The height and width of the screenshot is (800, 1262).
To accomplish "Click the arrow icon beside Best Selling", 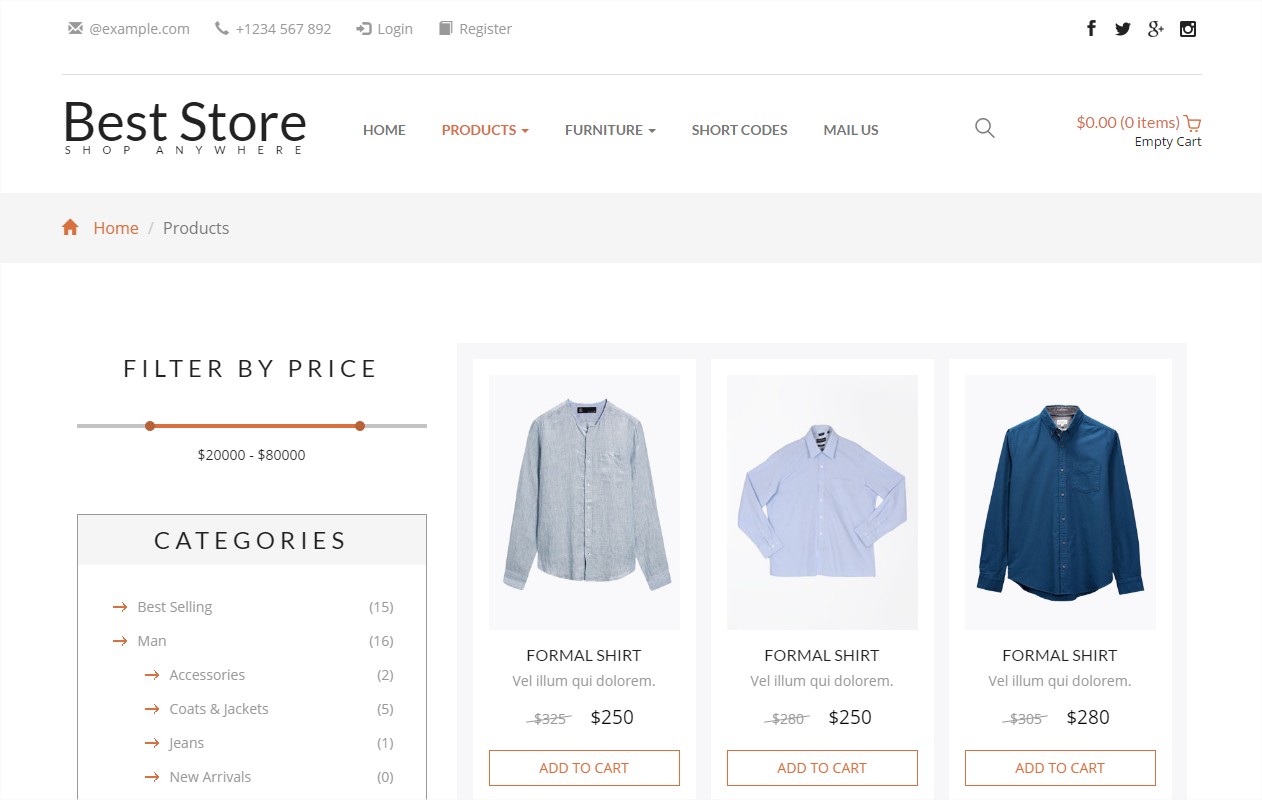I will [x=120, y=607].
